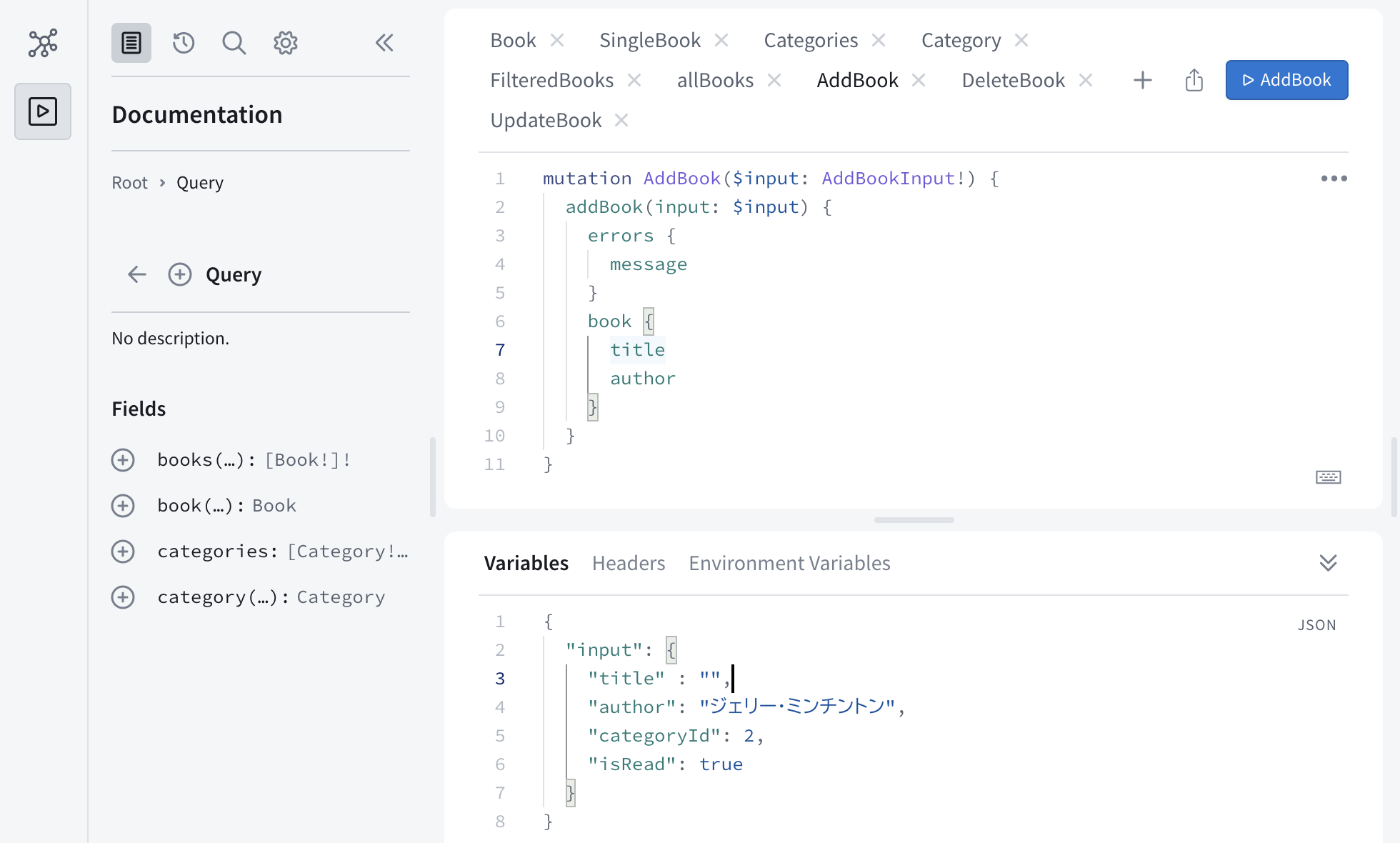Create a new operation tab
Image resolution: width=1400 pixels, height=843 pixels.
(1143, 80)
